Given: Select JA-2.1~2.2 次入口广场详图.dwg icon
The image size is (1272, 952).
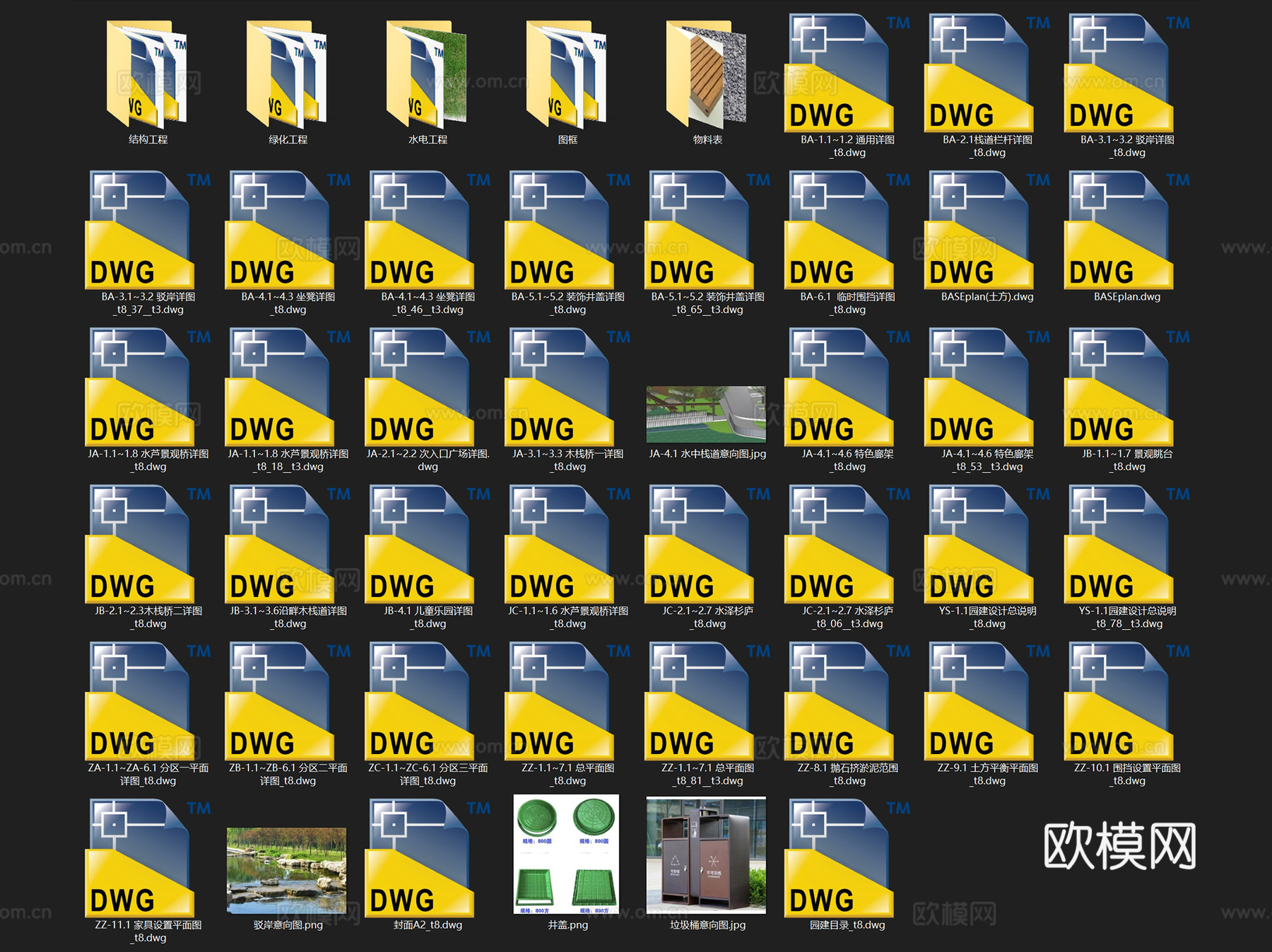Looking at the screenshot, I should point(427,387).
